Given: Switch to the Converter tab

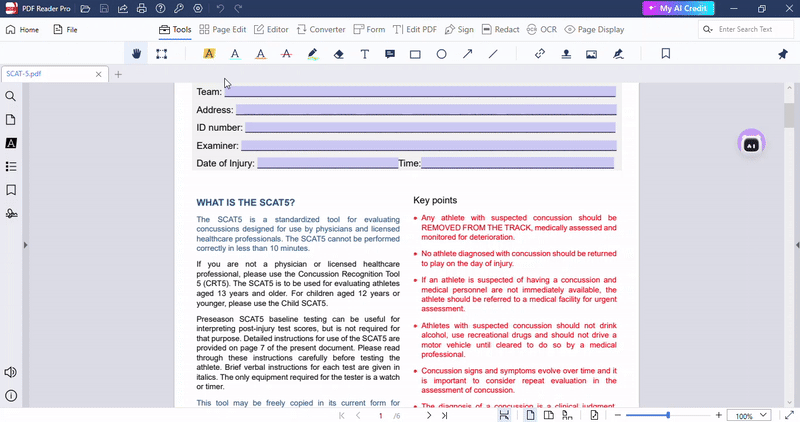Looking at the screenshot, I should click(321, 30).
